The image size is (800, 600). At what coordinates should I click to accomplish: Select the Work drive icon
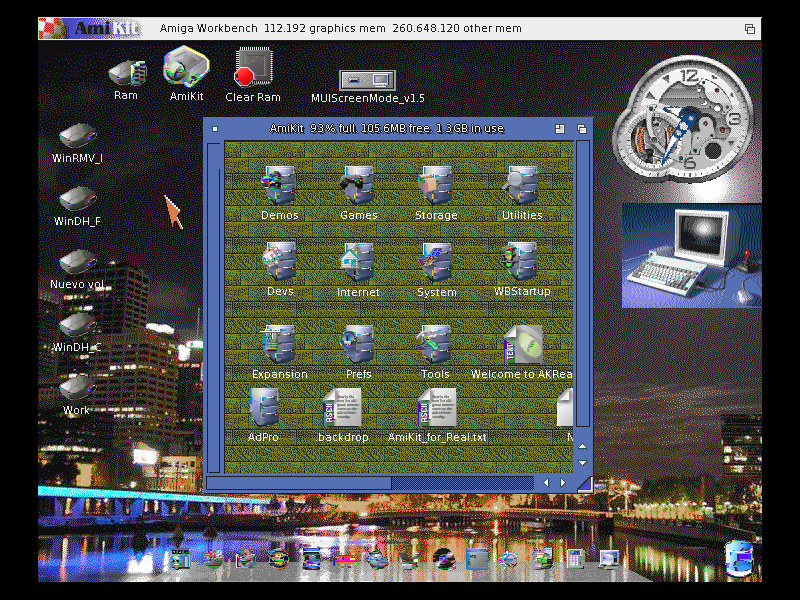78,388
